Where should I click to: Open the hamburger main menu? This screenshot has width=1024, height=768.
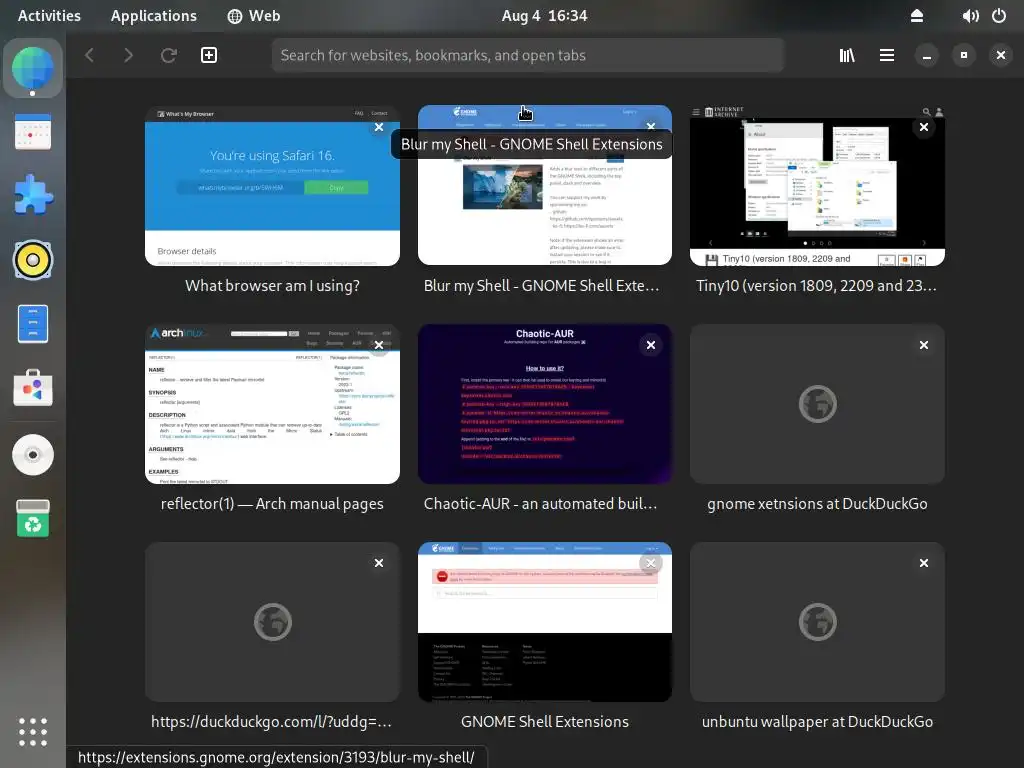tap(887, 56)
